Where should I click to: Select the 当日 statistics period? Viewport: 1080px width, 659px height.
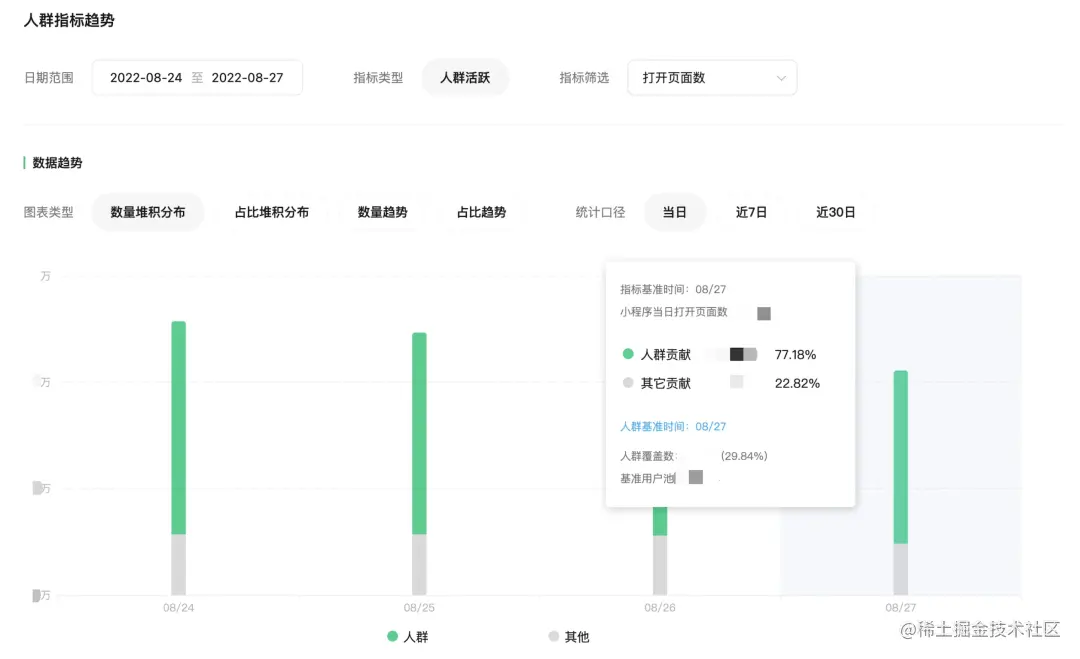[675, 212]
